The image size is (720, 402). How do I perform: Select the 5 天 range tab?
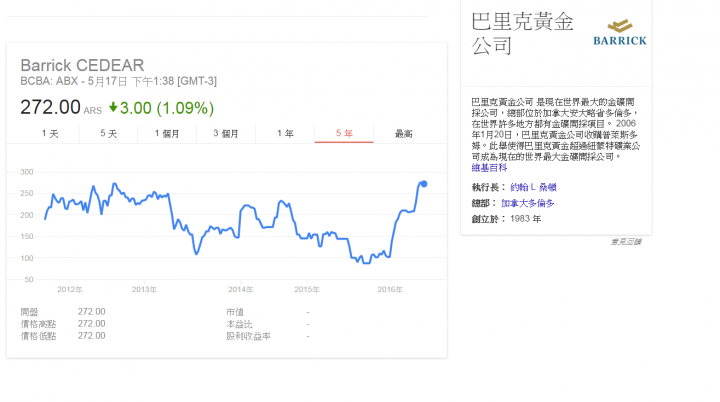point(107,133)
